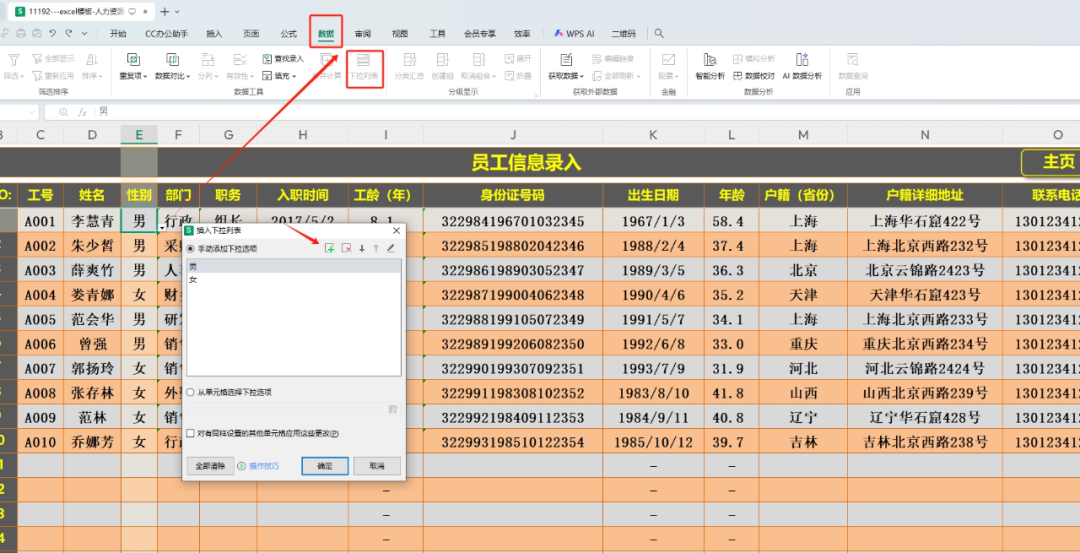Select the 女 option in list
Image resolution: width=1080 pixels, height=553 pixels.
(293, 280)
